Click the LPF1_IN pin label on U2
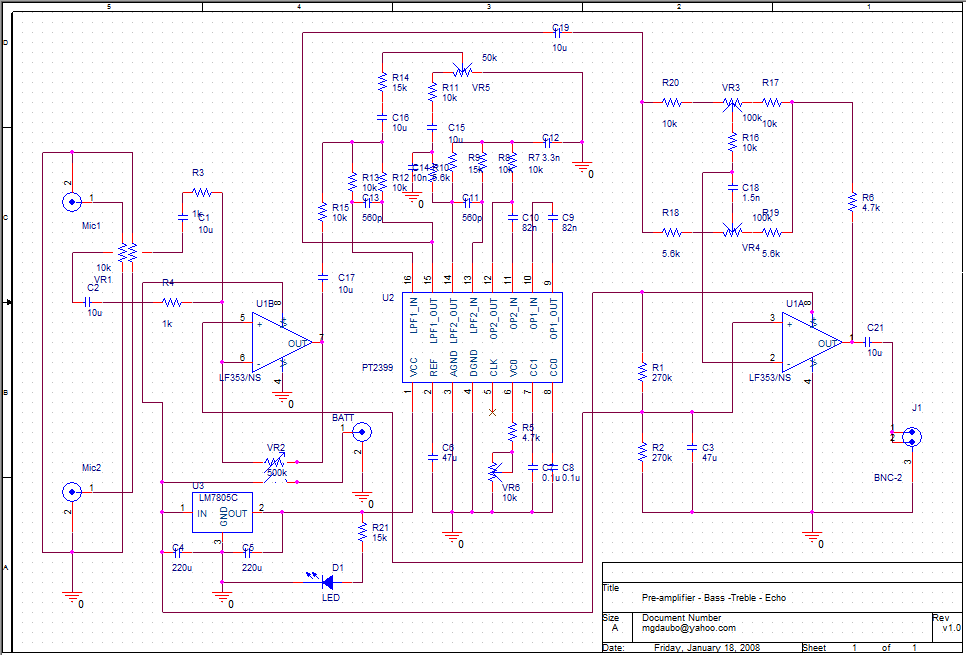This screenshot has height=655, width=966. (x=413, y=315)
